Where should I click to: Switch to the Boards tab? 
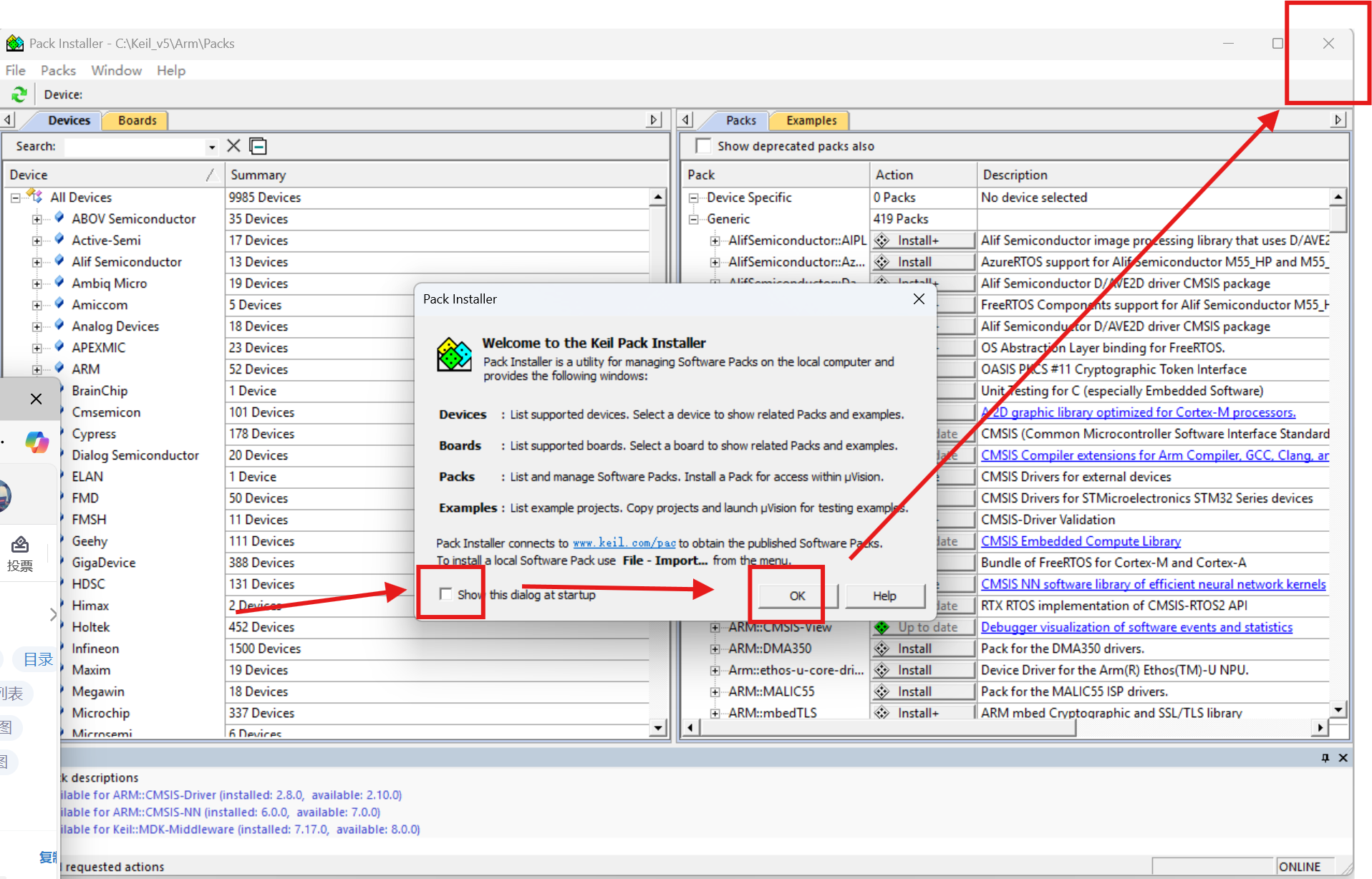[x=137, y=120]
